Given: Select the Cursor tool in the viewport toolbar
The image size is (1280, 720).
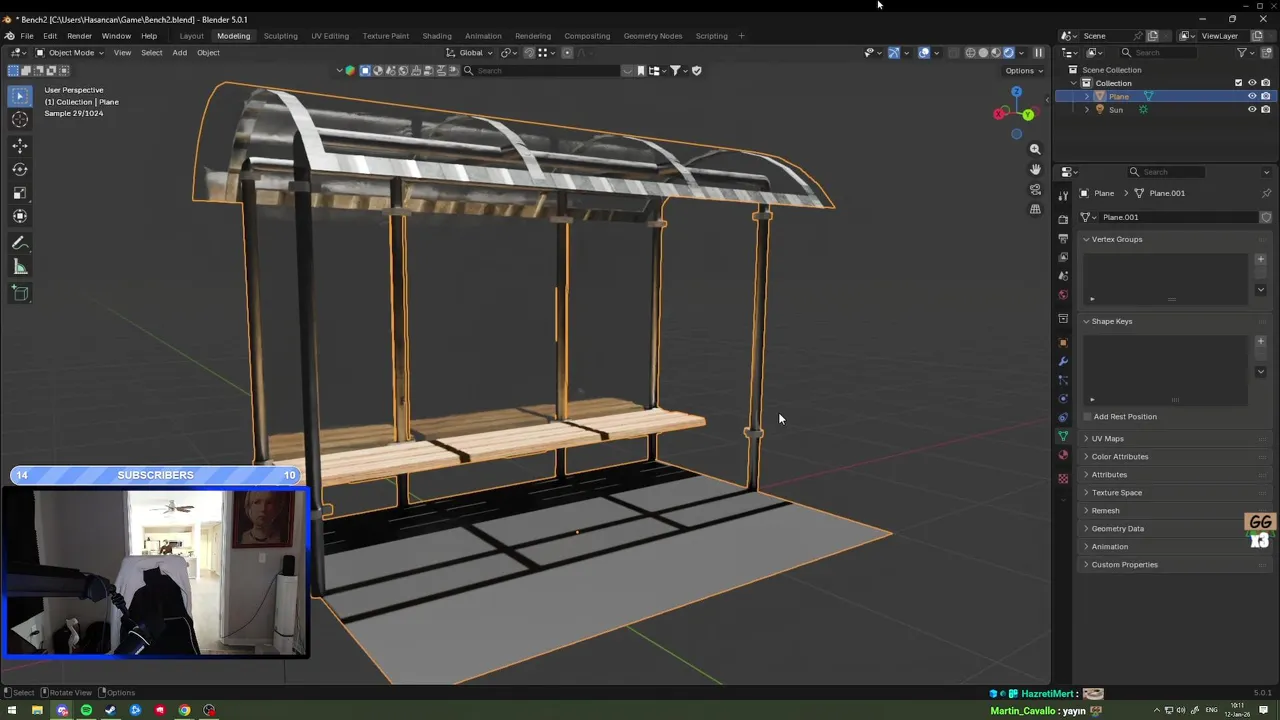Looking at the screenshot, I should [x=20, y=120].
